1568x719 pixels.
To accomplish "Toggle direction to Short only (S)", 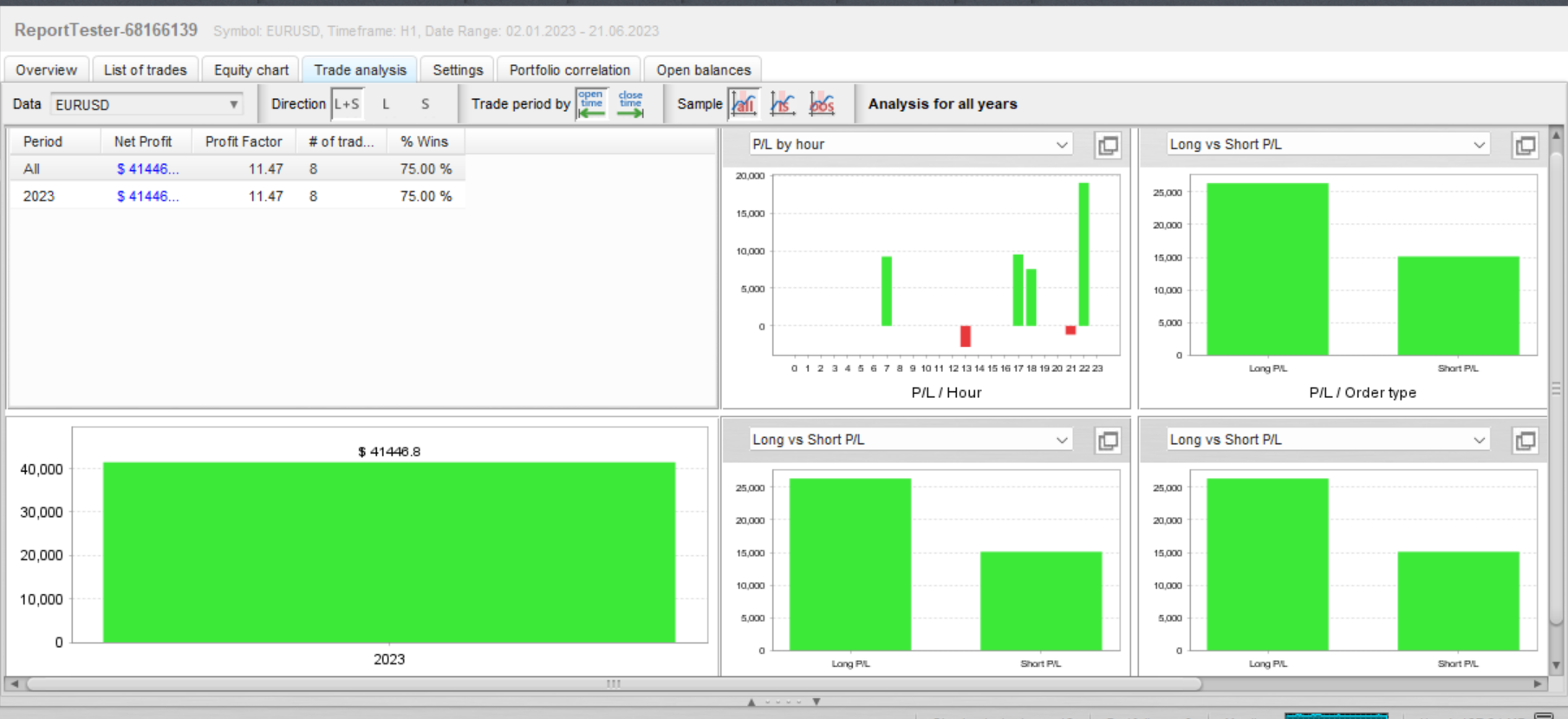I will tap(425, 104).
